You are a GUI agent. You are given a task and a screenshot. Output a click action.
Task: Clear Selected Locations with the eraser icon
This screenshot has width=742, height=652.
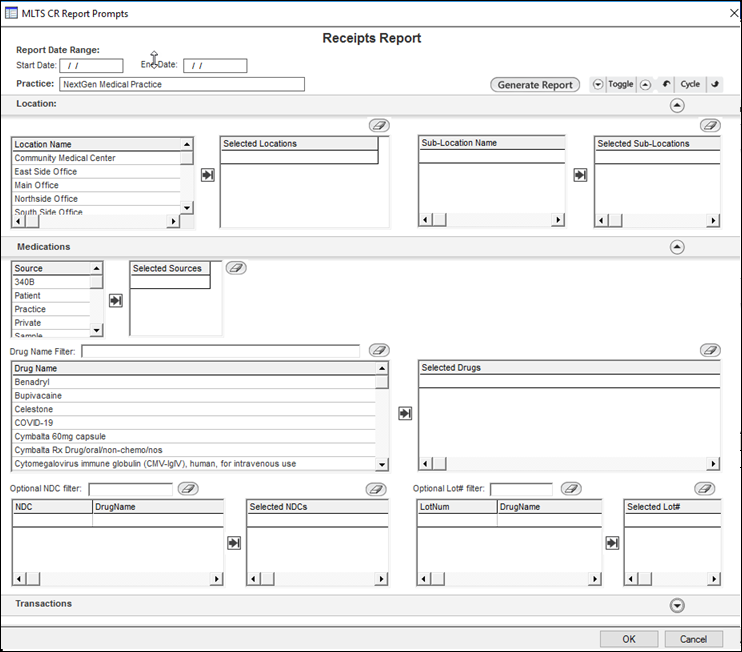(379, 125)
